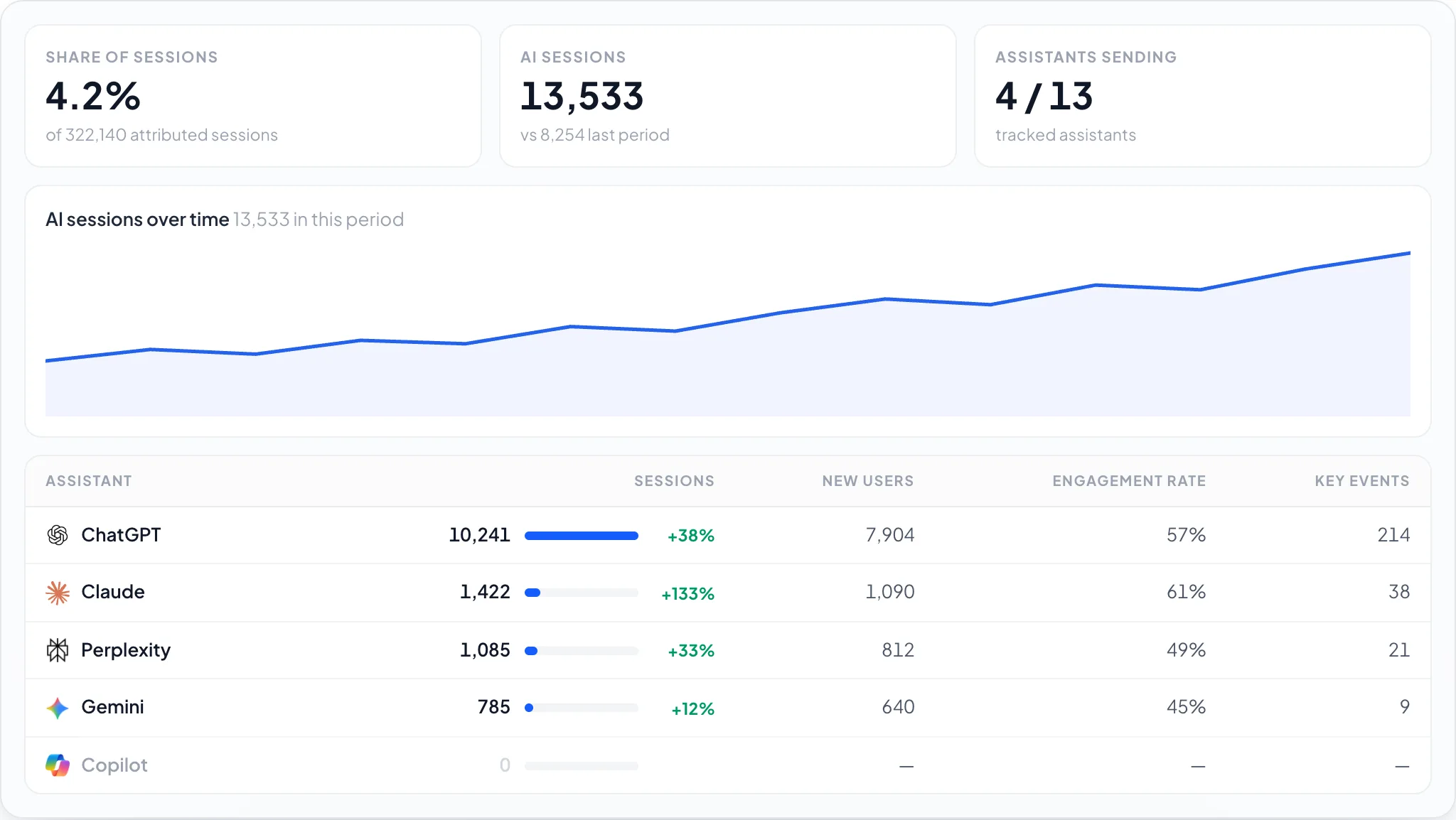Select the Claude assistant name
The height and width of the screenshot is (820, 1456).
113,592
